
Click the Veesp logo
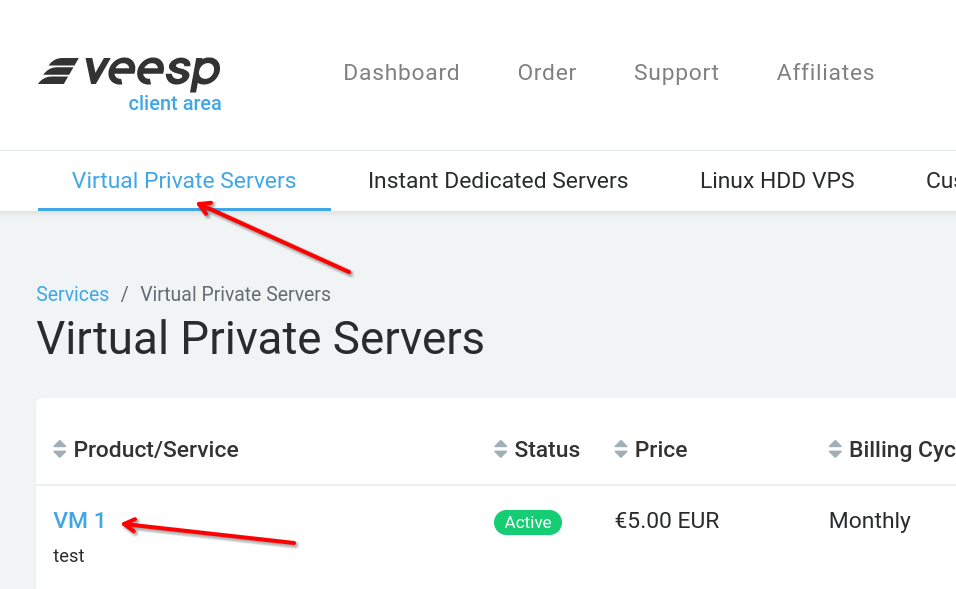pos(130,70)
